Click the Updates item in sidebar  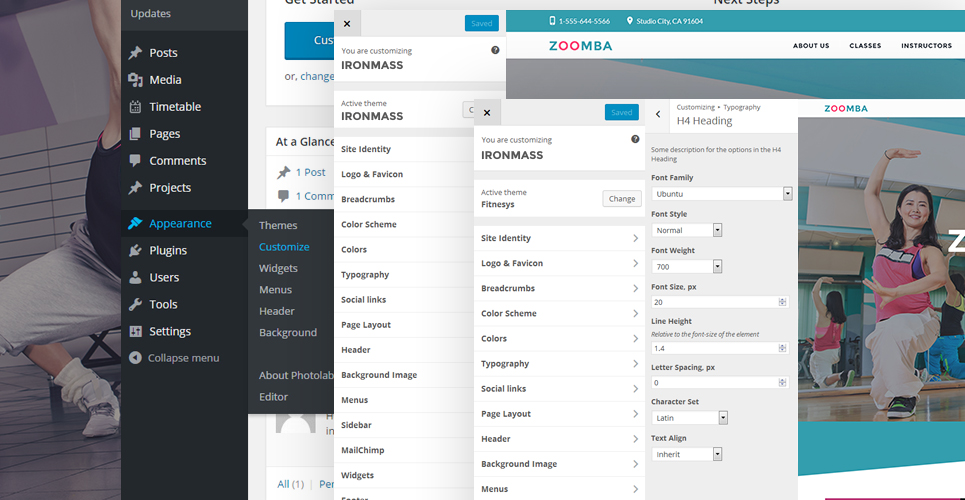(151, 14)
